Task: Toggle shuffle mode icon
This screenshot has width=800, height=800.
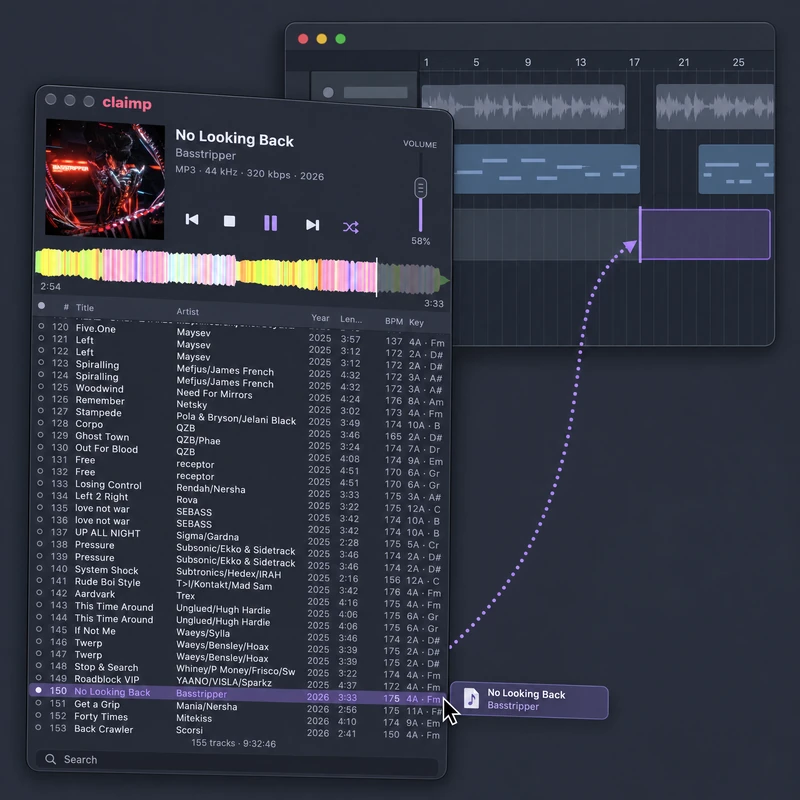Action: (351, 227)
